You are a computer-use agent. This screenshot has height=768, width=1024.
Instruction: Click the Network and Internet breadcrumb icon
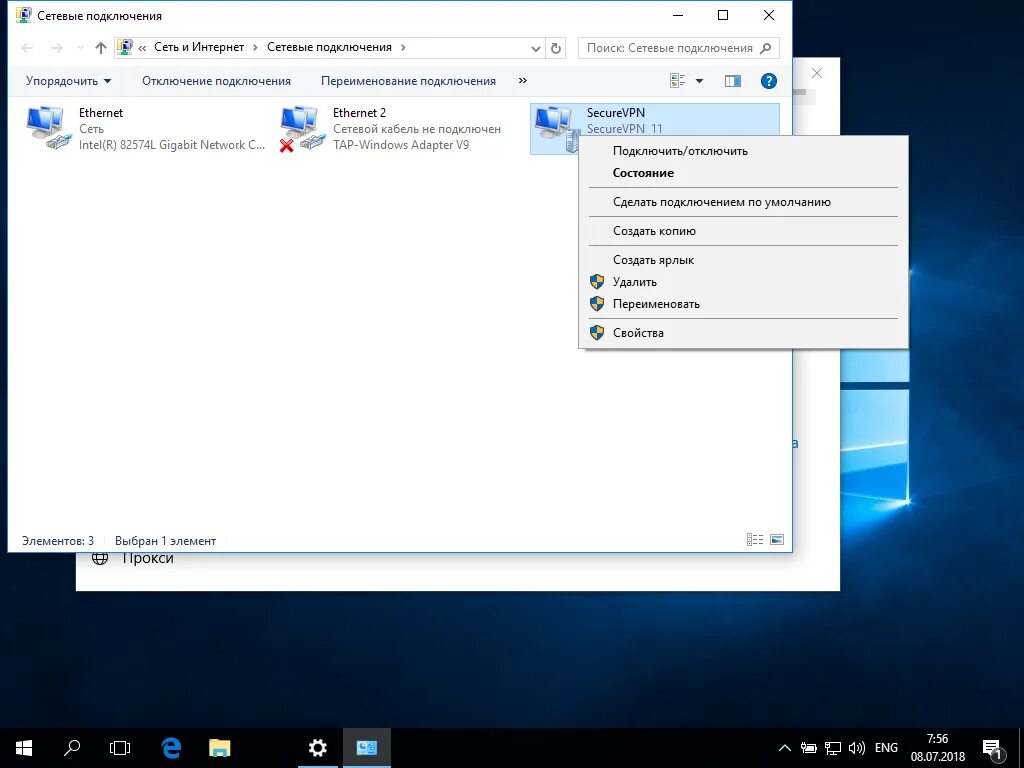pyautogui.click(x=125, y=46)
